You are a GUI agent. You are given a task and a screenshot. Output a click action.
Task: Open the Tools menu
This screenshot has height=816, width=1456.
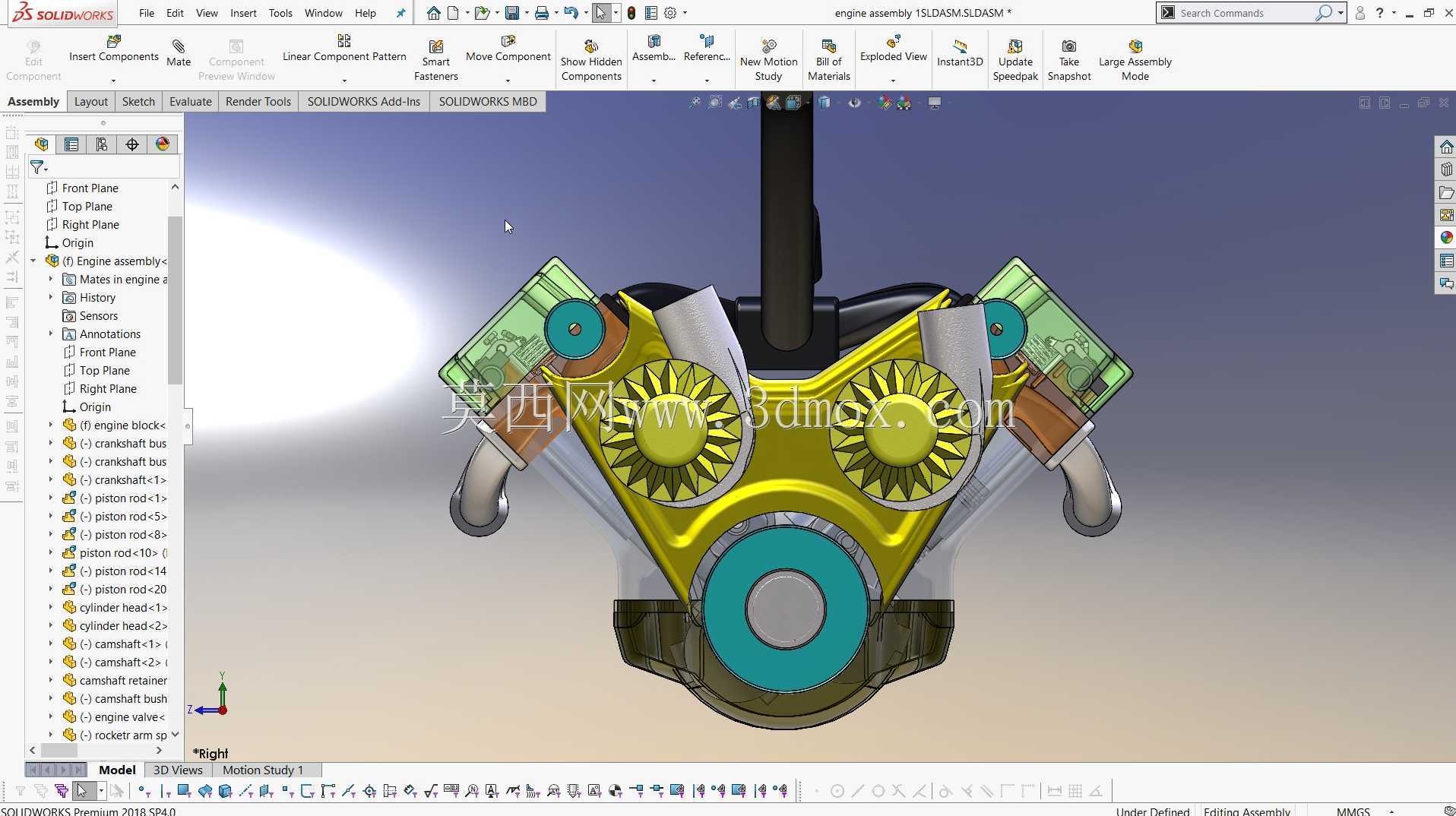[280, 13]
